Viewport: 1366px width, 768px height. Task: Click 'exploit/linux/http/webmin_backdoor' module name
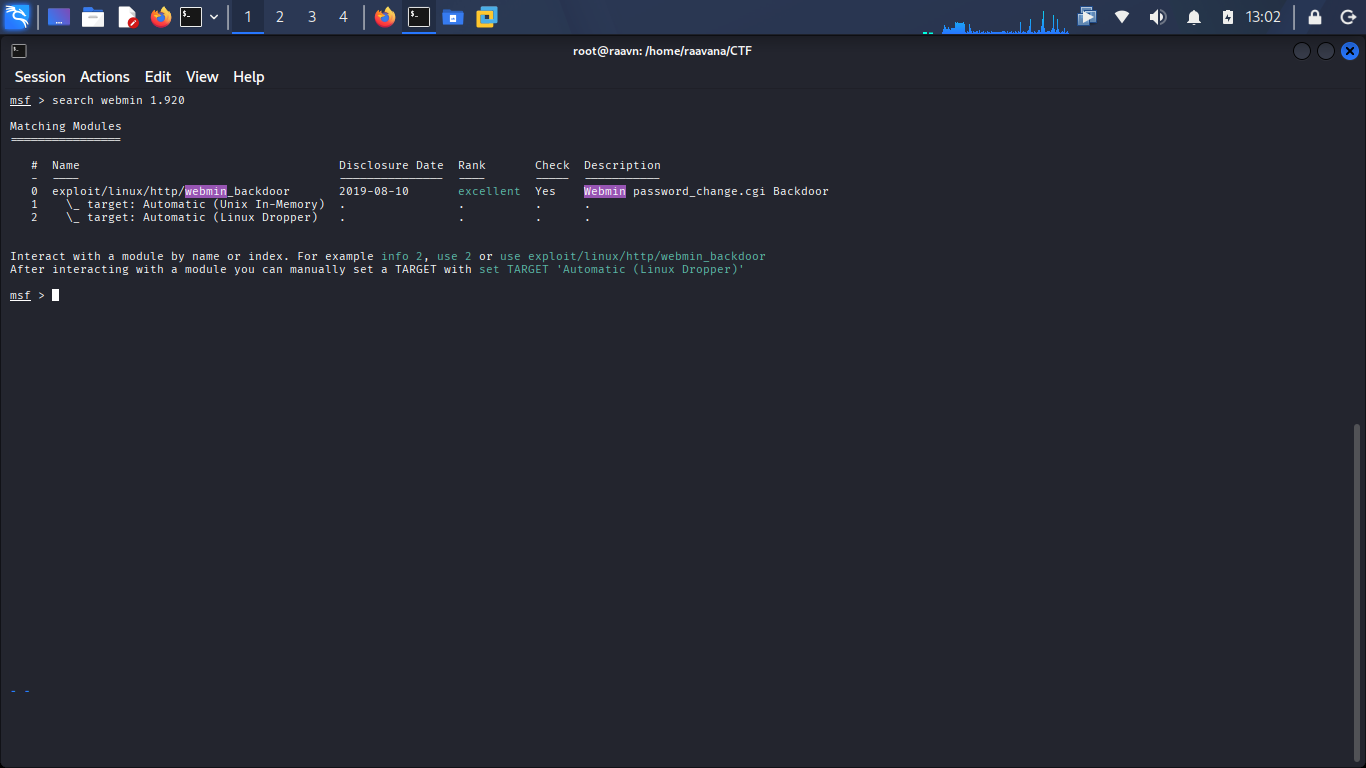tap(171, 191)
